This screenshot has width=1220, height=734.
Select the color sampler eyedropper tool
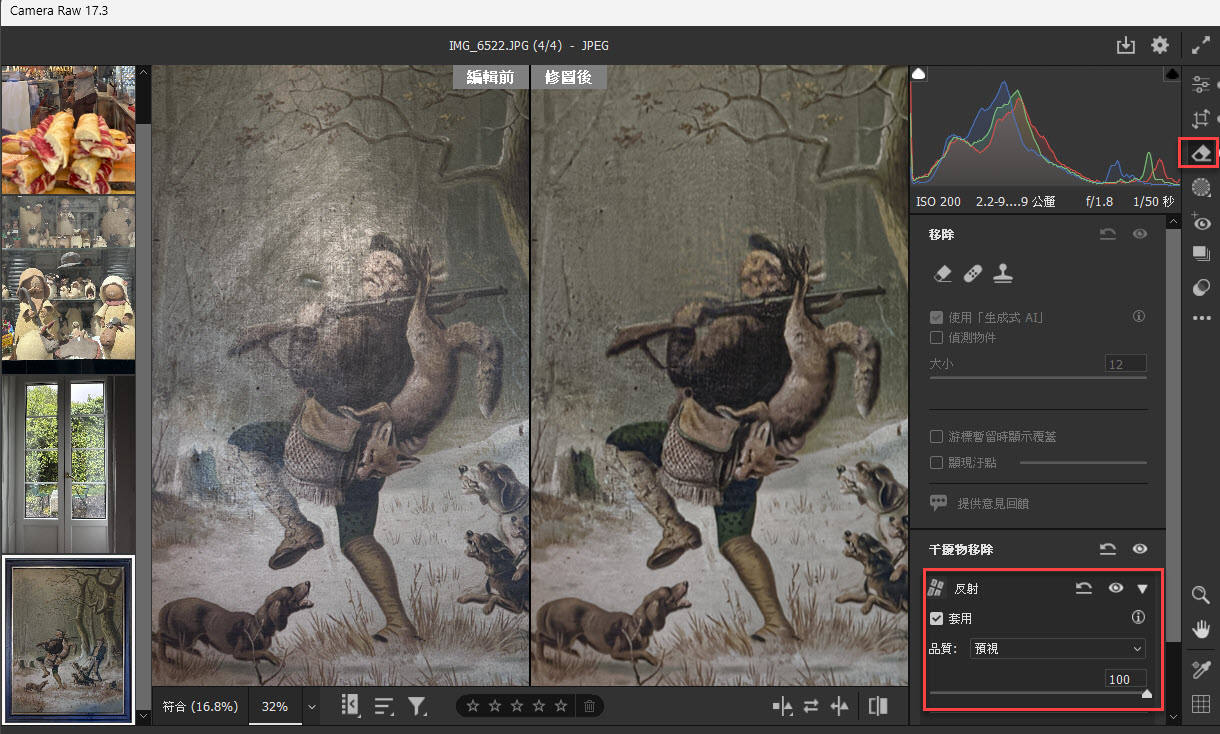point(1201,669)
